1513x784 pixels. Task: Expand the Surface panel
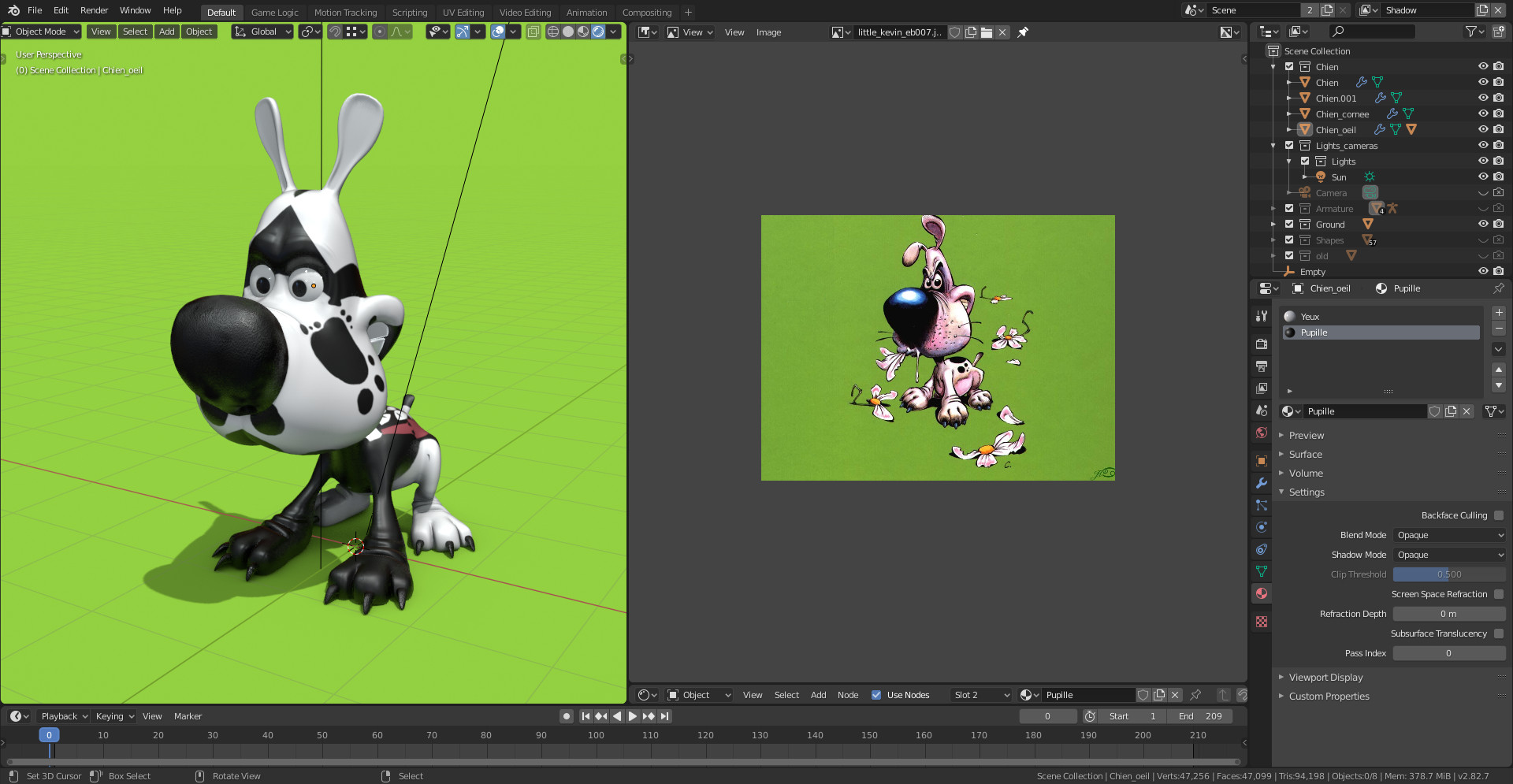point(1305,455)
